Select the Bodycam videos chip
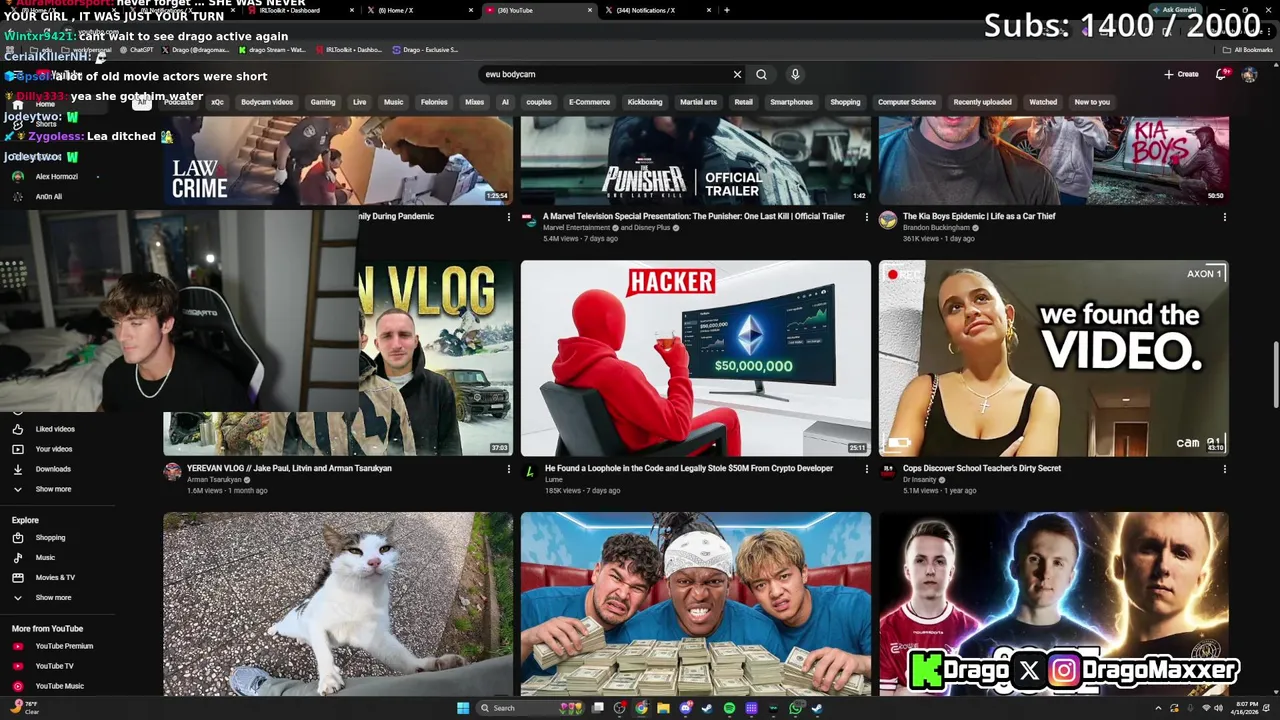The image size is (1280, 720). click(x=267, y=102)
